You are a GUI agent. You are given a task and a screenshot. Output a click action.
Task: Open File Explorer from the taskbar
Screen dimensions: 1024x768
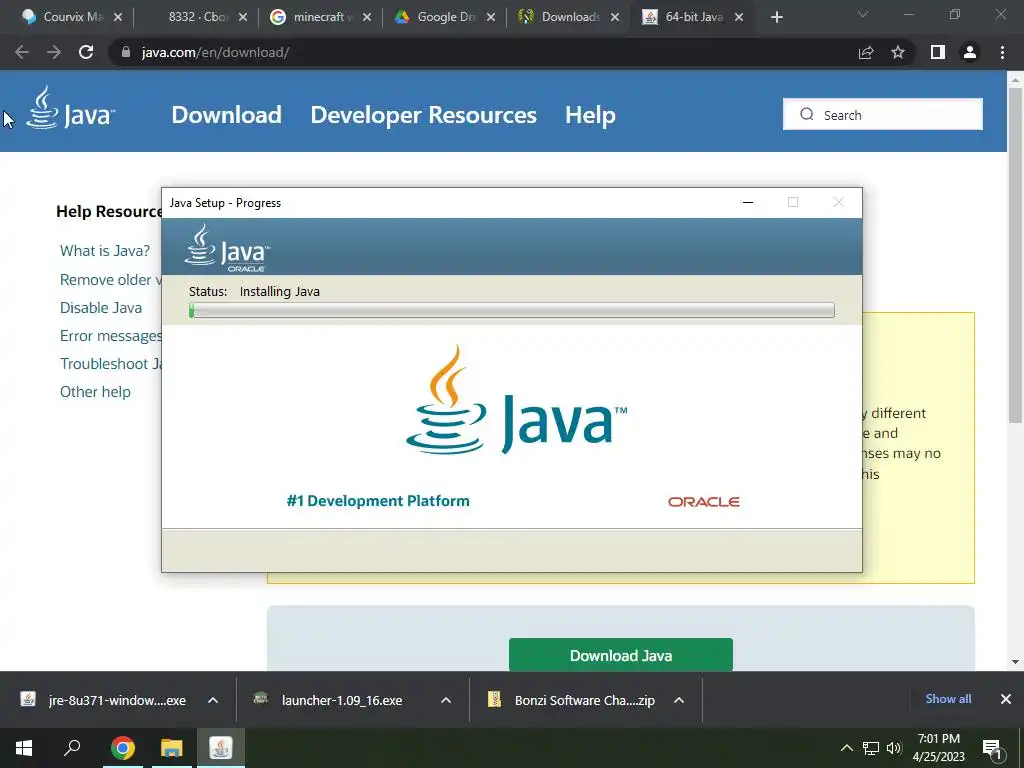click(172, 748)
